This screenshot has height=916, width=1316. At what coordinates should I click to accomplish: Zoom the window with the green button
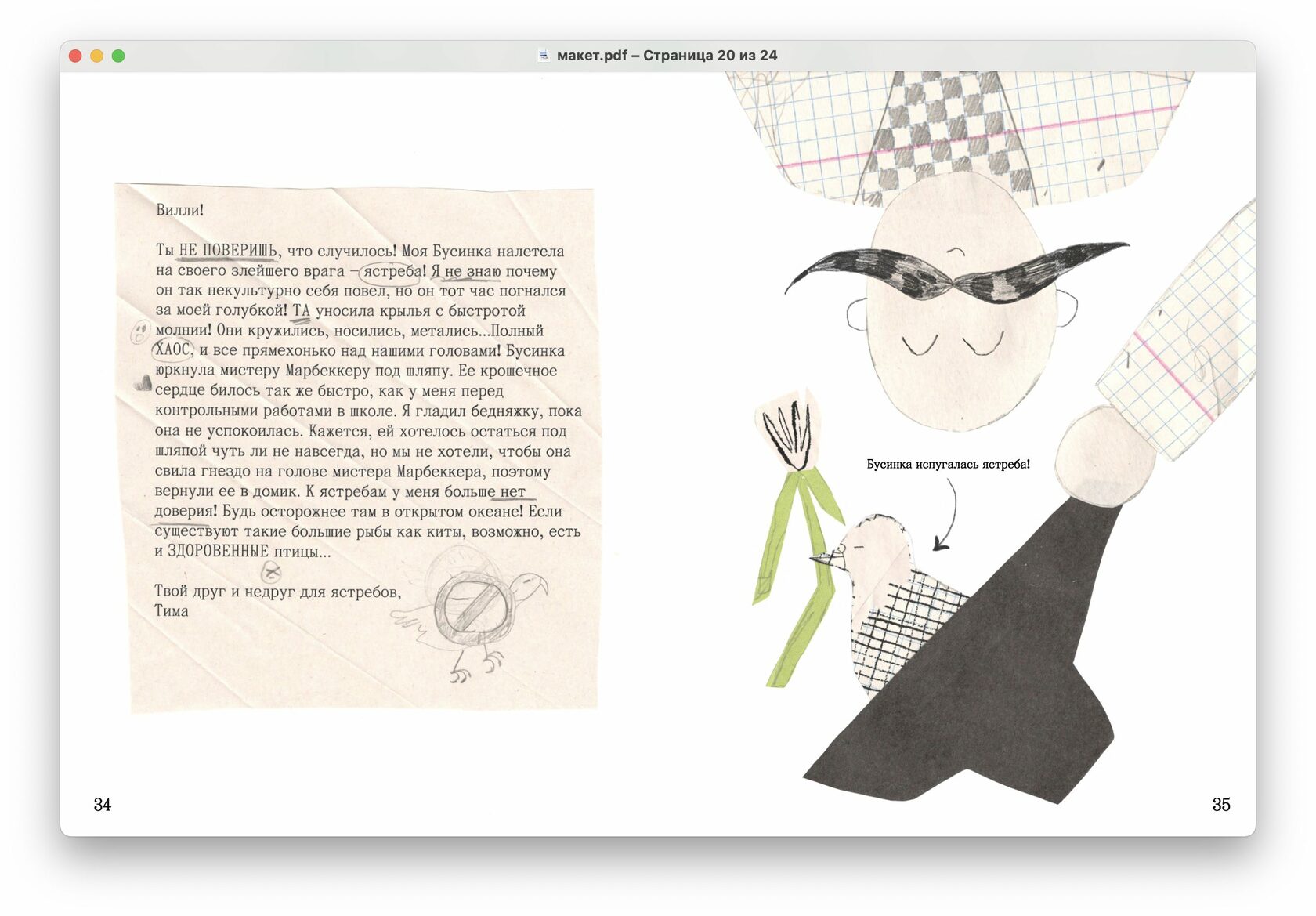[118, 56]
